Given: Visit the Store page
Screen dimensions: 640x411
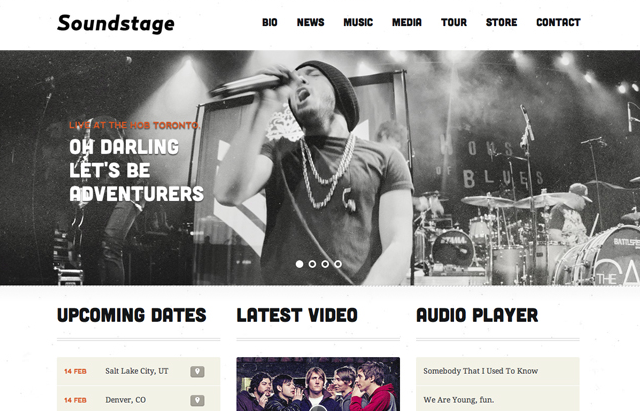Looking at the screenshot, I should point(502,22).
